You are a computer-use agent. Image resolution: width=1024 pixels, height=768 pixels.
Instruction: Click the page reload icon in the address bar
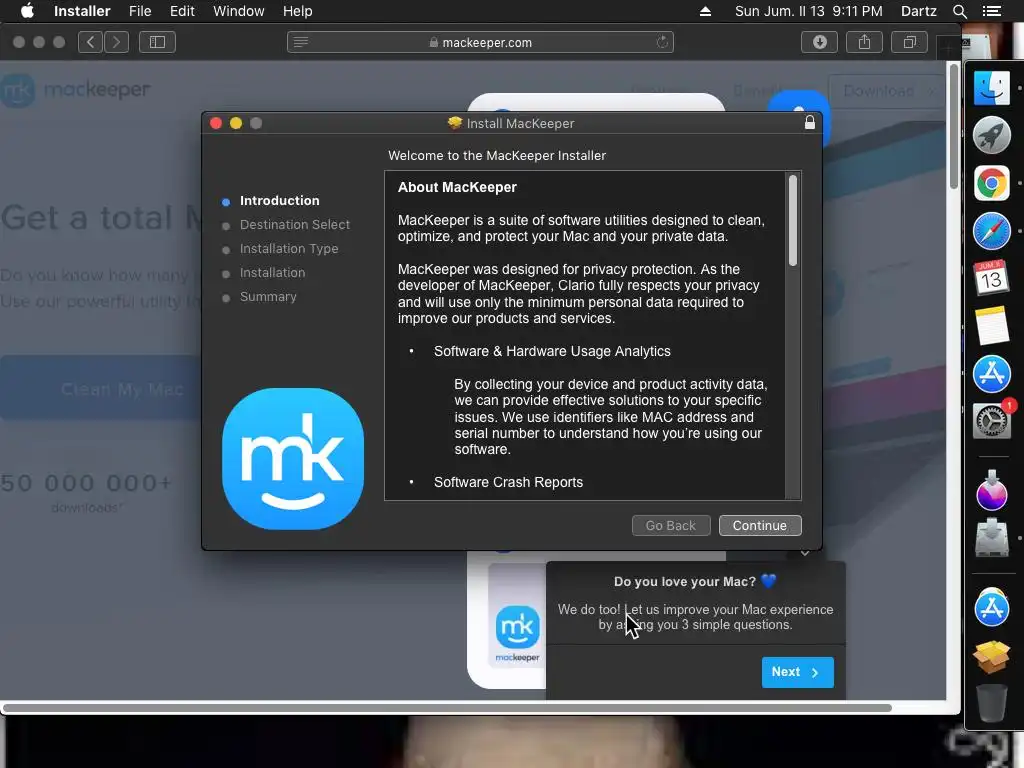pyautogui.click(x=662, y=42)
